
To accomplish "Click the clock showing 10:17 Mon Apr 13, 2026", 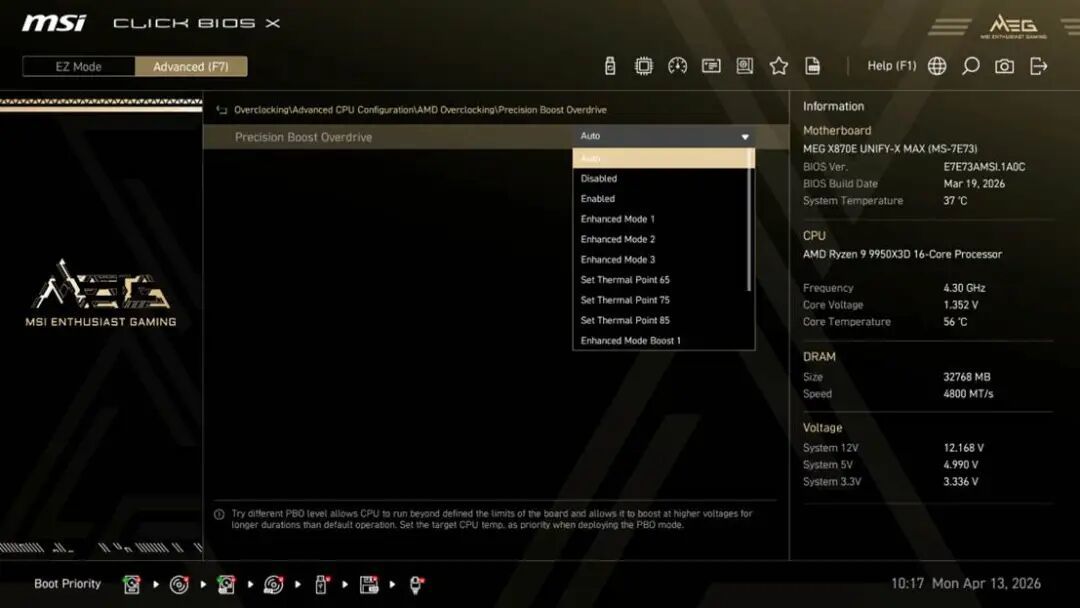I will click(x=966, y=583).
